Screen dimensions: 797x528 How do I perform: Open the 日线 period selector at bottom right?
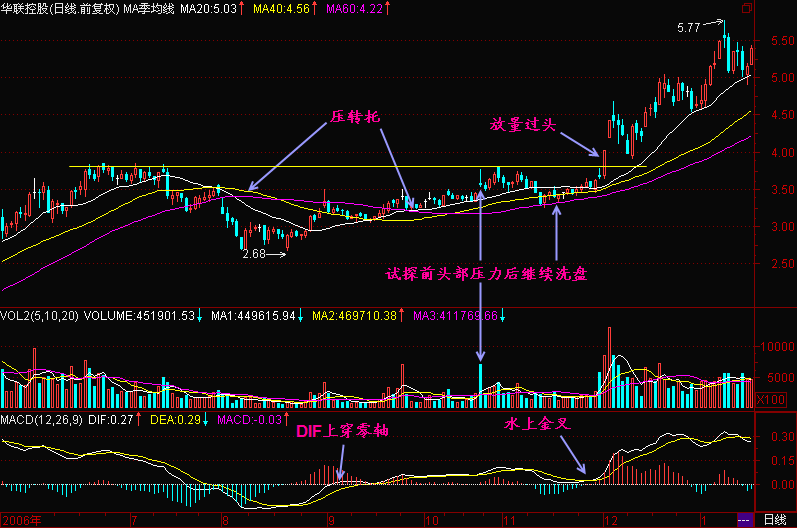point(774,520)
